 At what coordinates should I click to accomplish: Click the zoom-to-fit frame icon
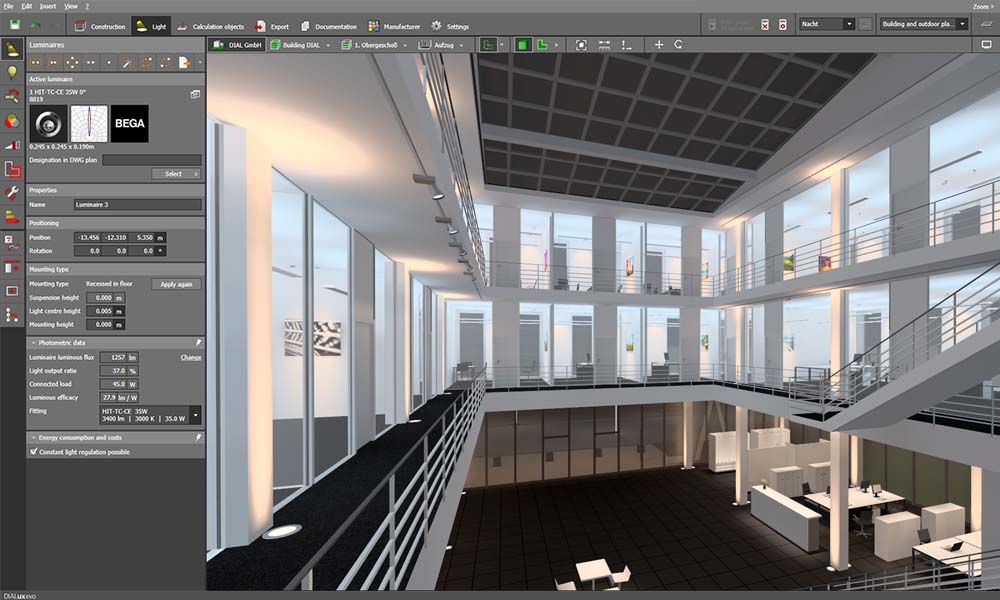click(582, 45)
